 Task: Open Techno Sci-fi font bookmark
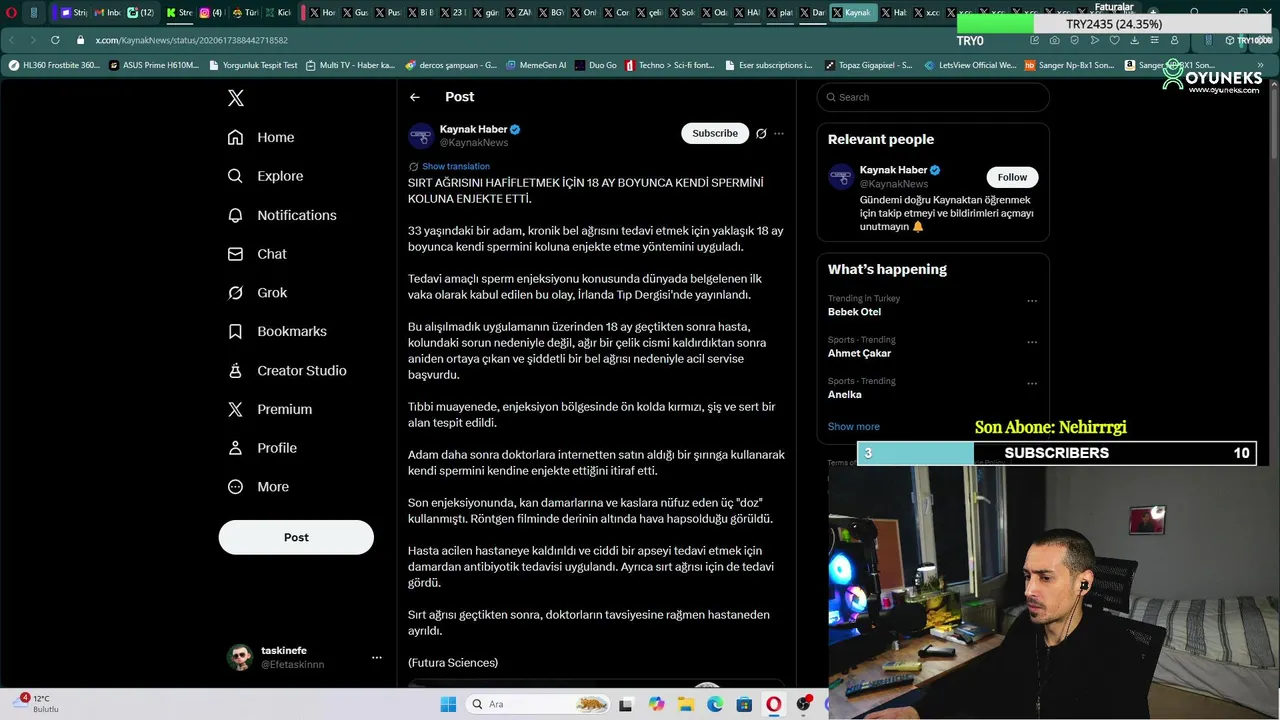tap(670, 65)
